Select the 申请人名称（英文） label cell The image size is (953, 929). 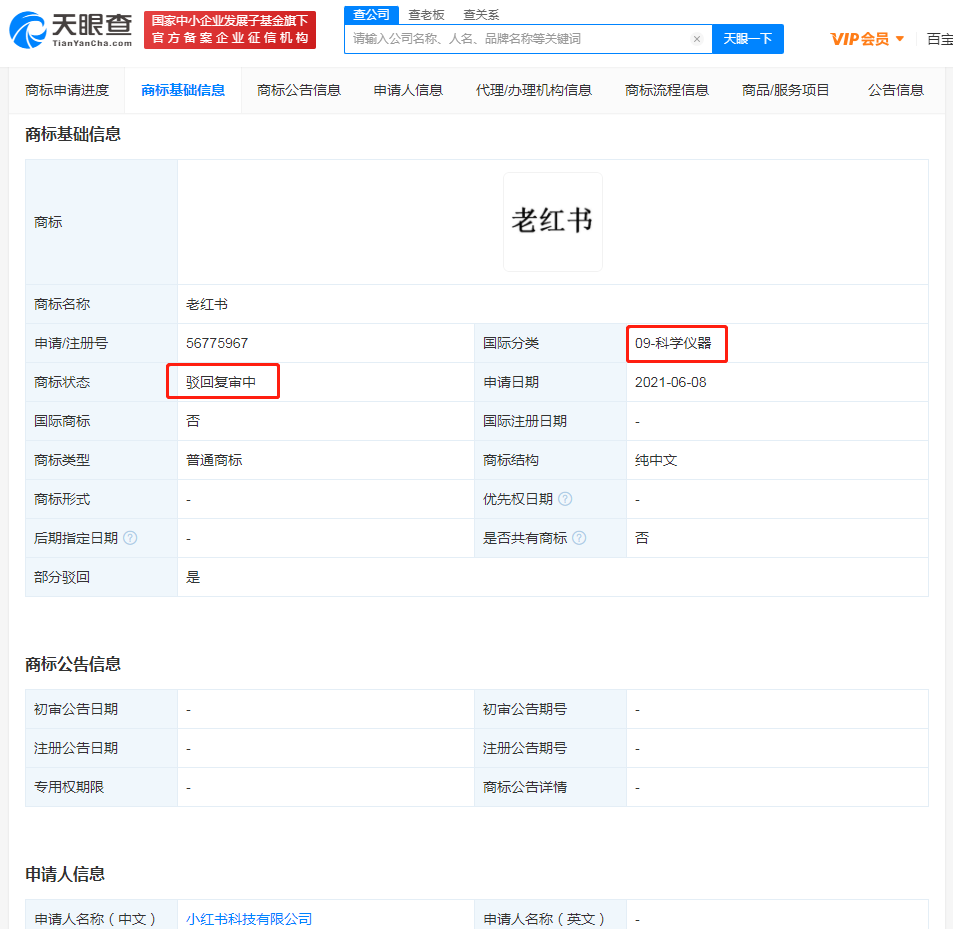(550, 915)
